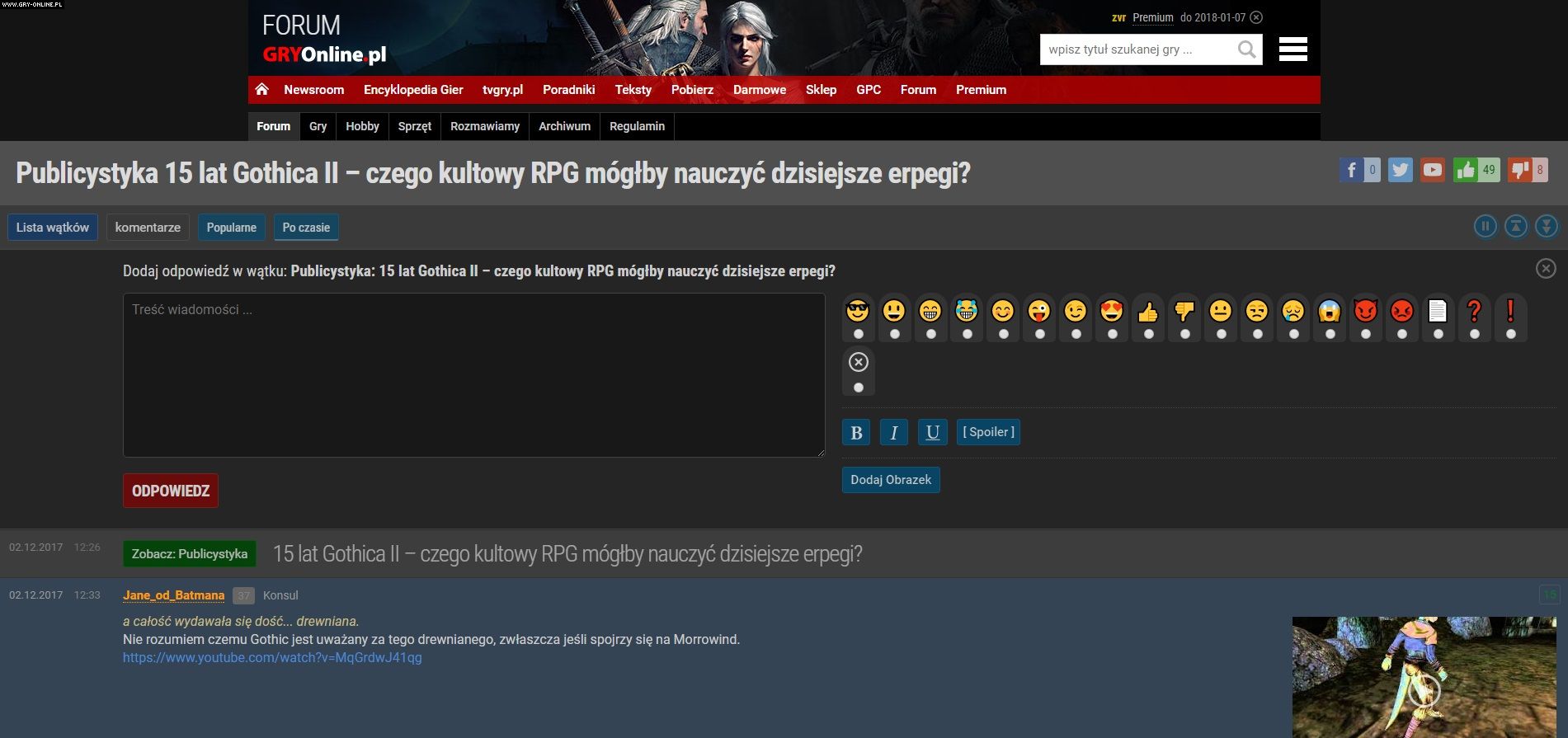Open the Morrowind video thumbnail

click(x=1424, y=677)
